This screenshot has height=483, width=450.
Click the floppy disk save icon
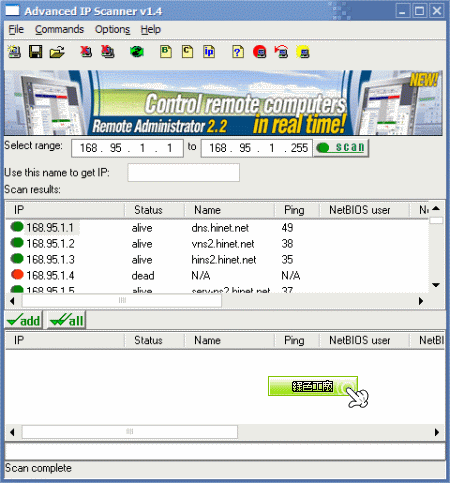point(35,52)
